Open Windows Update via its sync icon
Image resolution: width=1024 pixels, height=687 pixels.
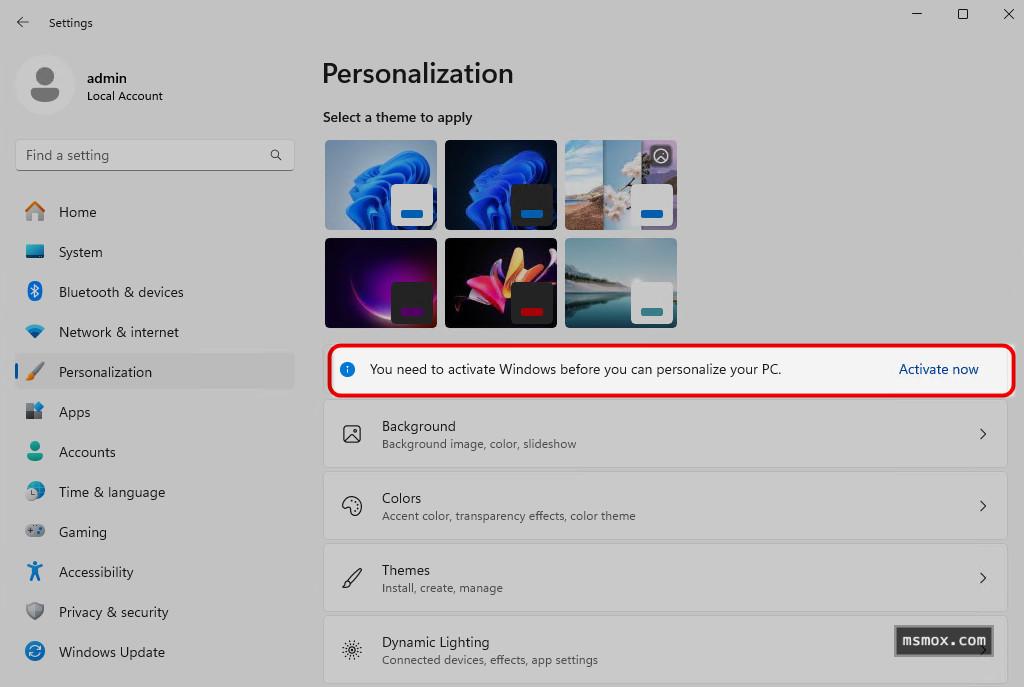tap(35, 652)
